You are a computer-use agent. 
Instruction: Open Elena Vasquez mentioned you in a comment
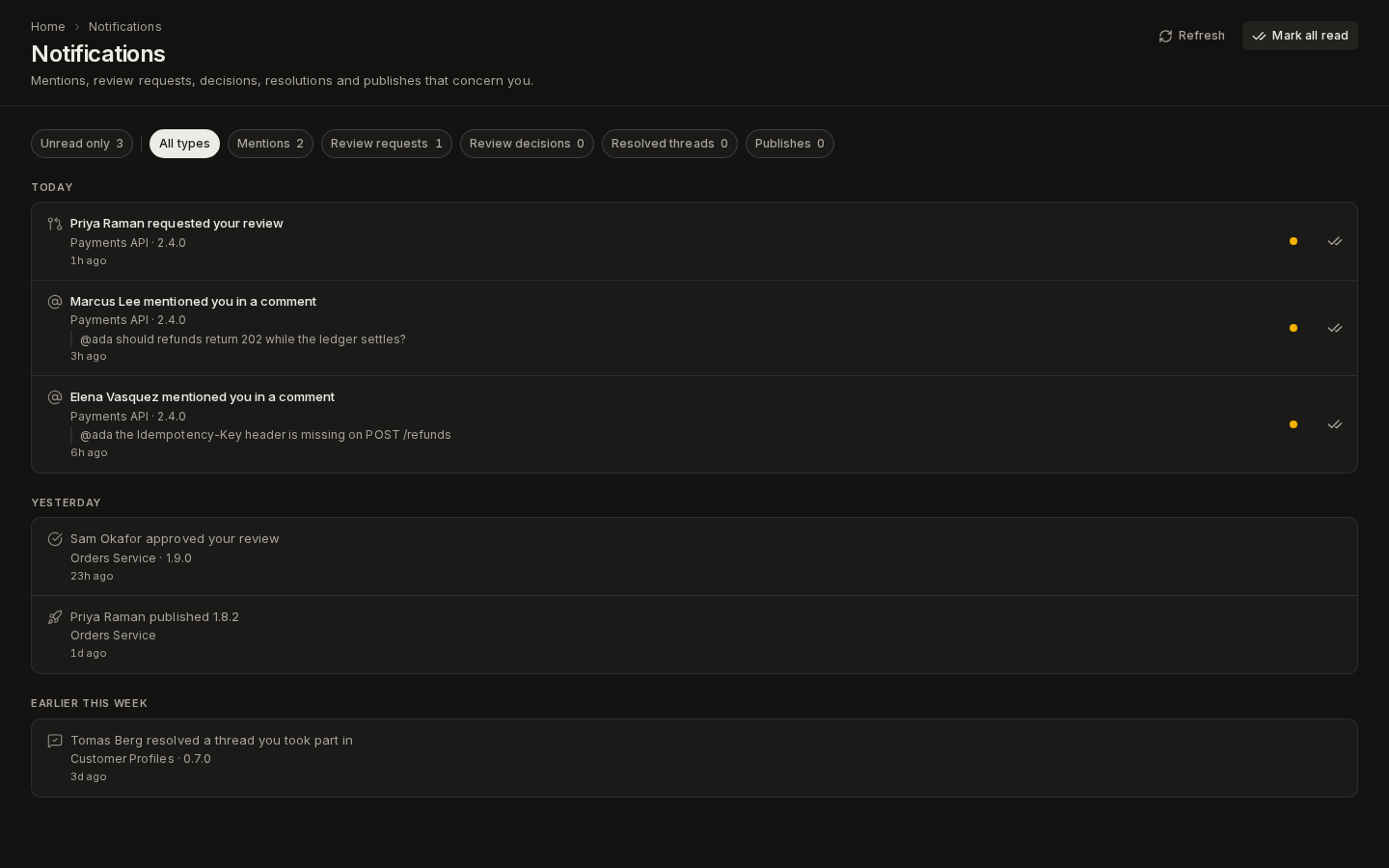(694, 424)
